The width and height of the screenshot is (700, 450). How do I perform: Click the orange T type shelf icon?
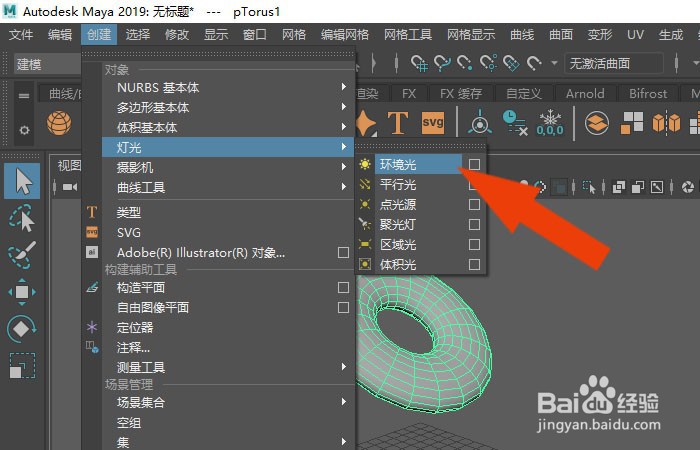click(397, 123)
